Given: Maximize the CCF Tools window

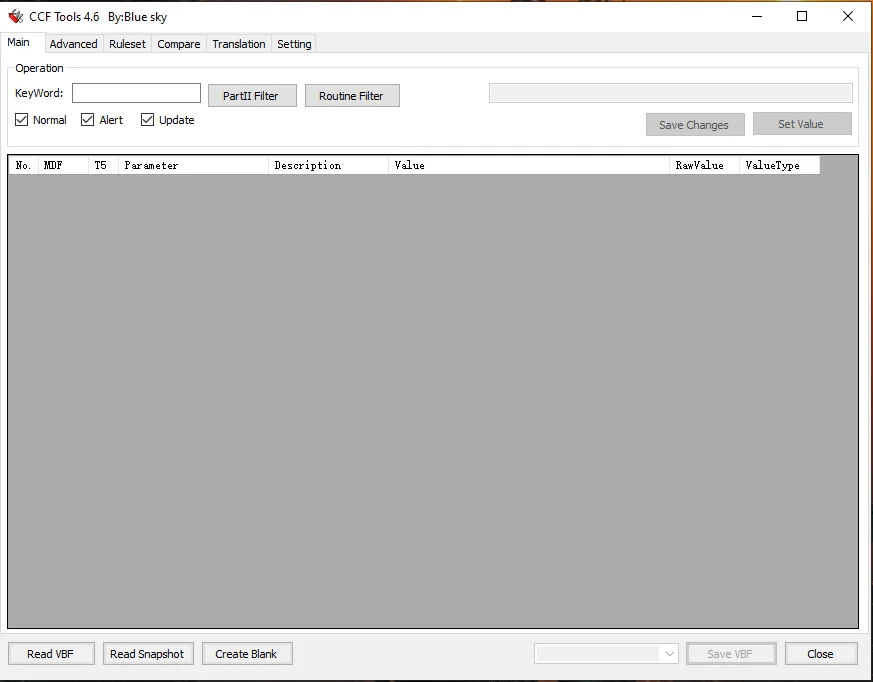Looking at the screenshot, I should pyautogui.click(x=802, y=16).
